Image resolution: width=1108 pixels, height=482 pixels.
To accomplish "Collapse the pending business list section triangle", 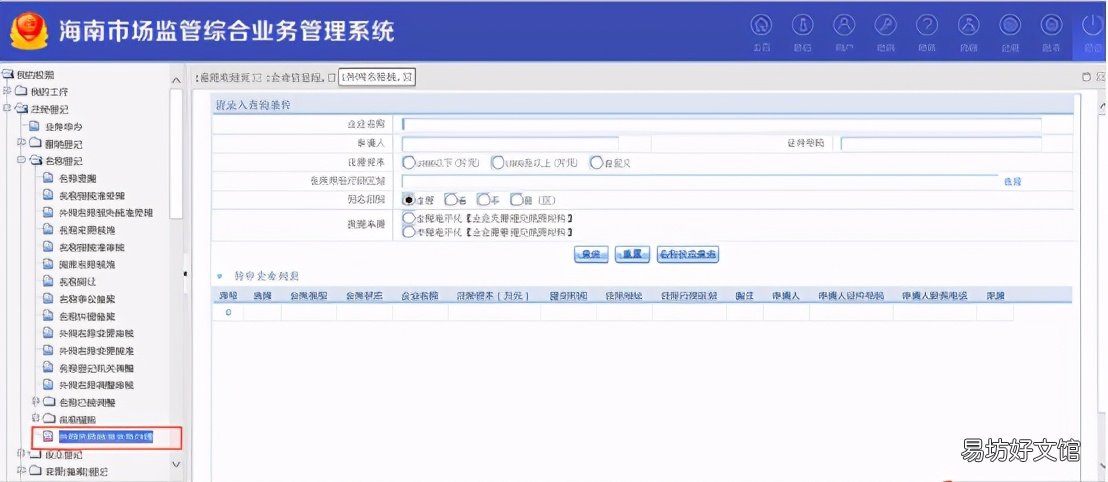I will (x=220, y=276).
